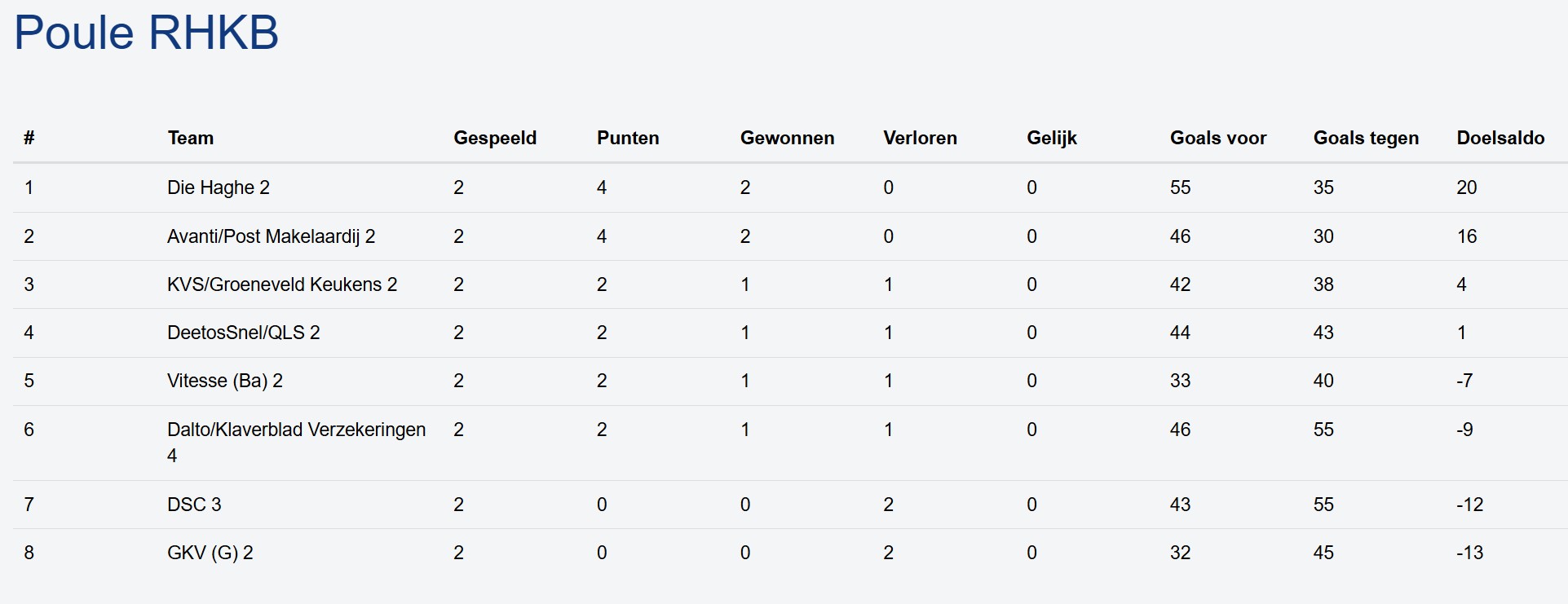Select the DeetosSnel/QLS 2 team
The width and height of the screenshot is (1568, 604).
[x=244, y=333]
